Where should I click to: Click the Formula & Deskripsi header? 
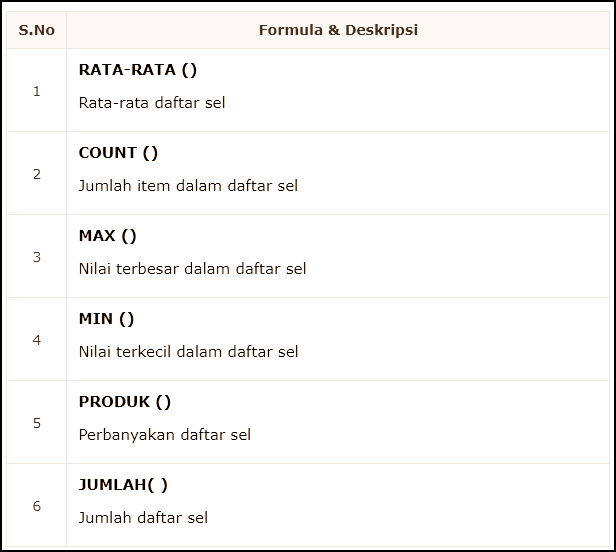click(x=338, y=30)
